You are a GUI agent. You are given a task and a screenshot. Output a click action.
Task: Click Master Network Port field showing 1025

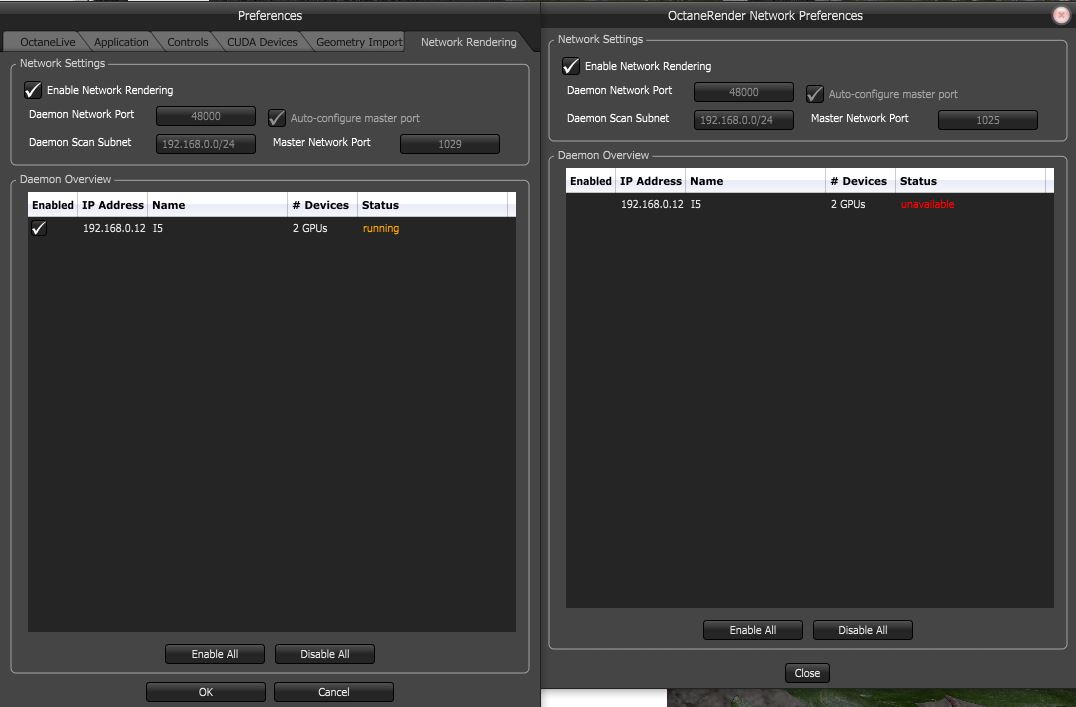click(x=987, y=119)
